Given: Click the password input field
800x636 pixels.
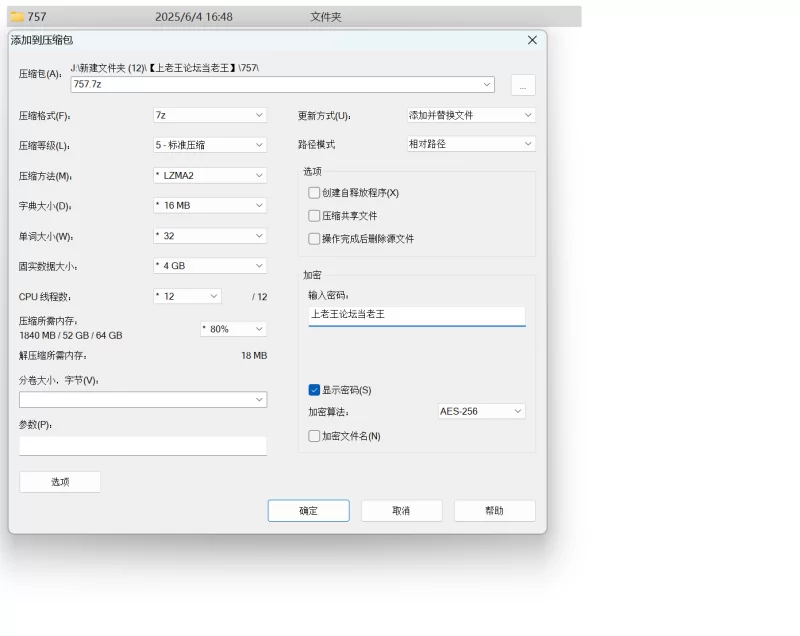Looking at the screenshot, I should [x=417, y=315].
